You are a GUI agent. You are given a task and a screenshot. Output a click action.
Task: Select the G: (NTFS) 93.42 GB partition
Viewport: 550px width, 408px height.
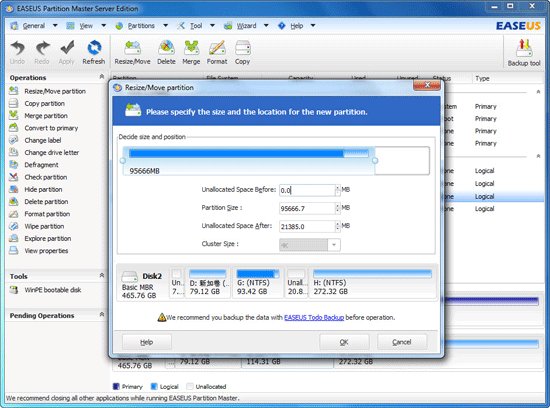click(x=258, y=283)
